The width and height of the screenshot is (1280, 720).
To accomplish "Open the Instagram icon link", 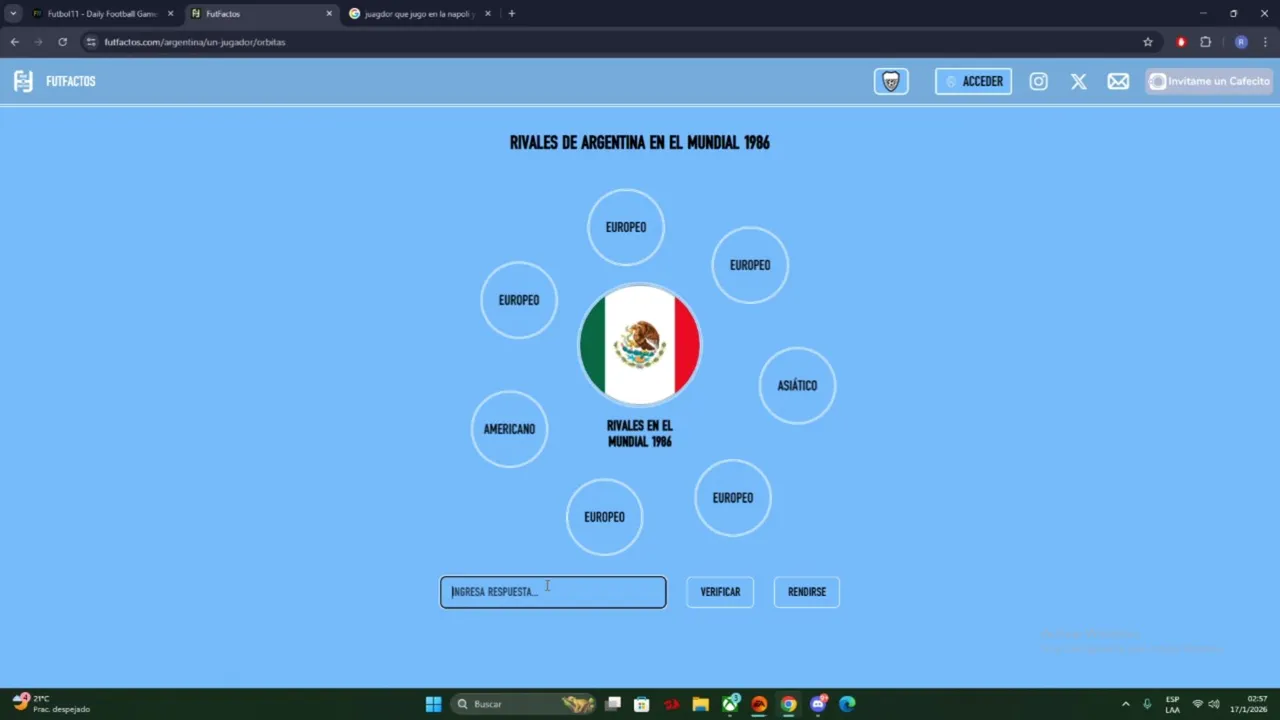I will (x=1039, y=82).
